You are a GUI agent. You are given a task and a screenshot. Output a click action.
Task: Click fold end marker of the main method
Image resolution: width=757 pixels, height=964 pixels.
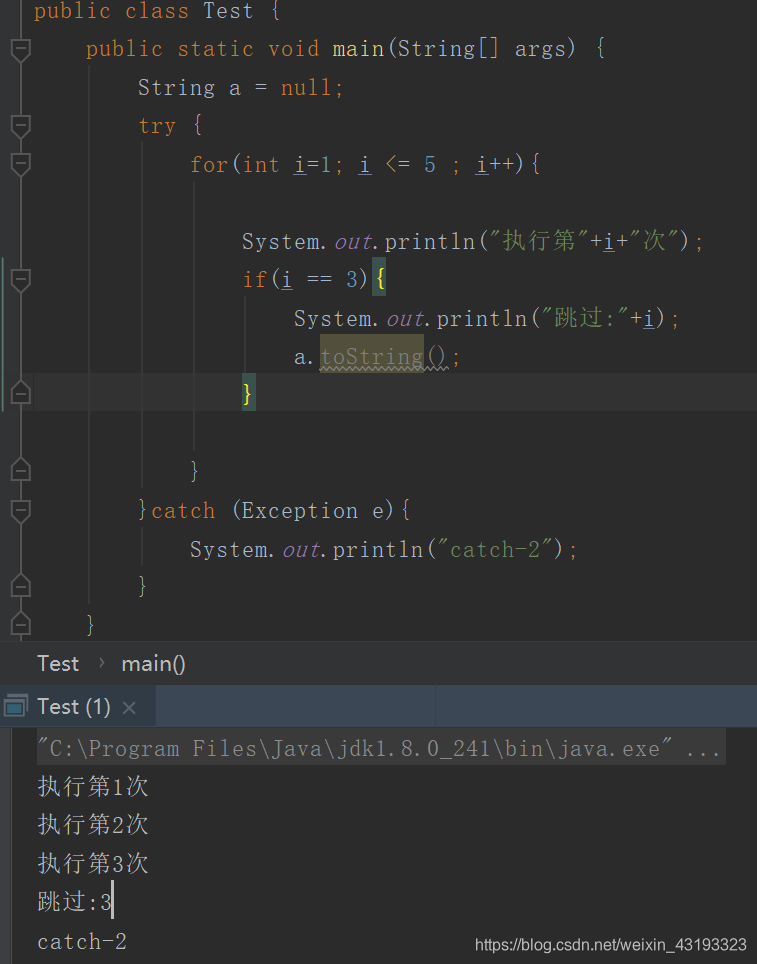tap(20, 624)
